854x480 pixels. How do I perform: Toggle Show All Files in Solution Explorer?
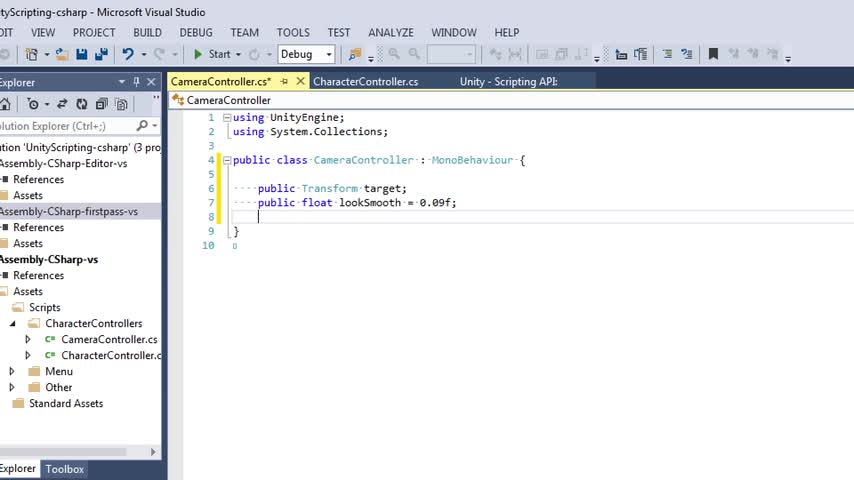(x=121, y=104)
